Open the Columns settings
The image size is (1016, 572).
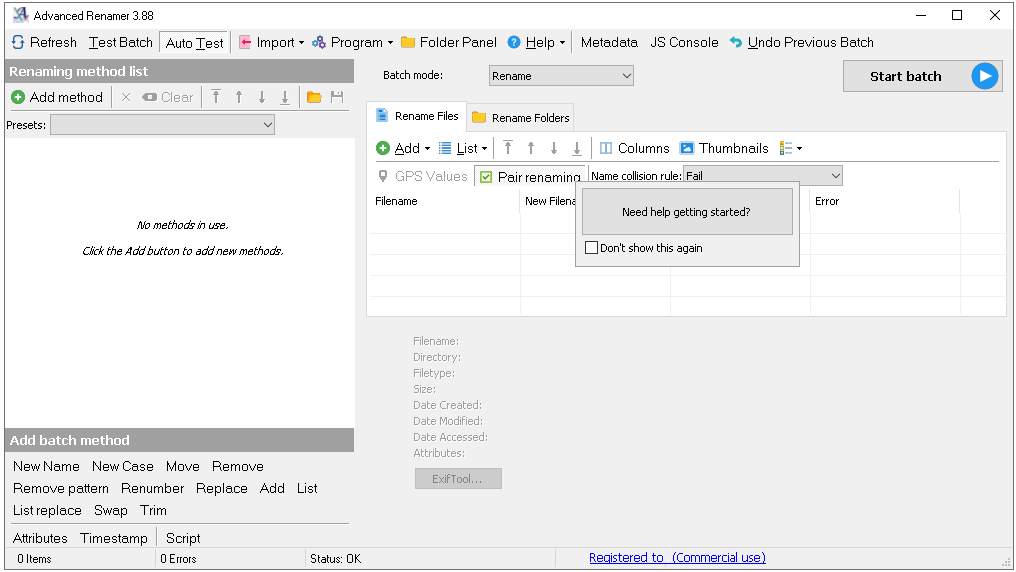[634, 148]
